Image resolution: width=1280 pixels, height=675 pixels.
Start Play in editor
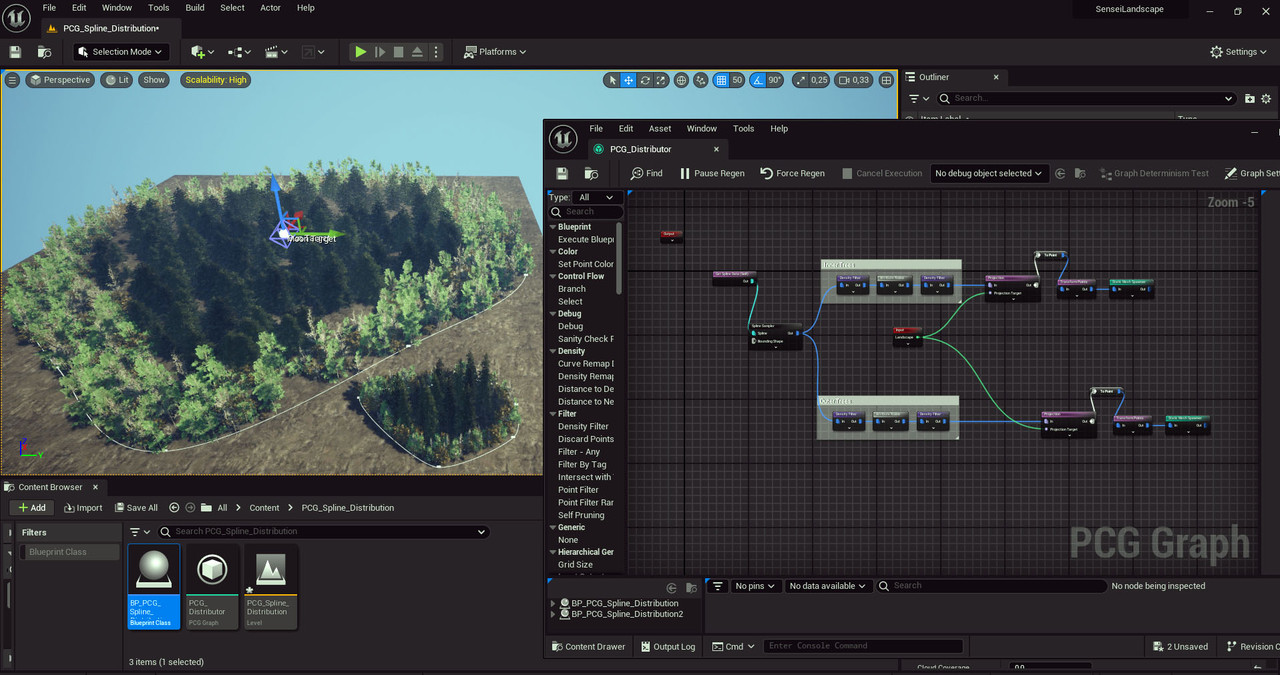[x=360, y=52]
